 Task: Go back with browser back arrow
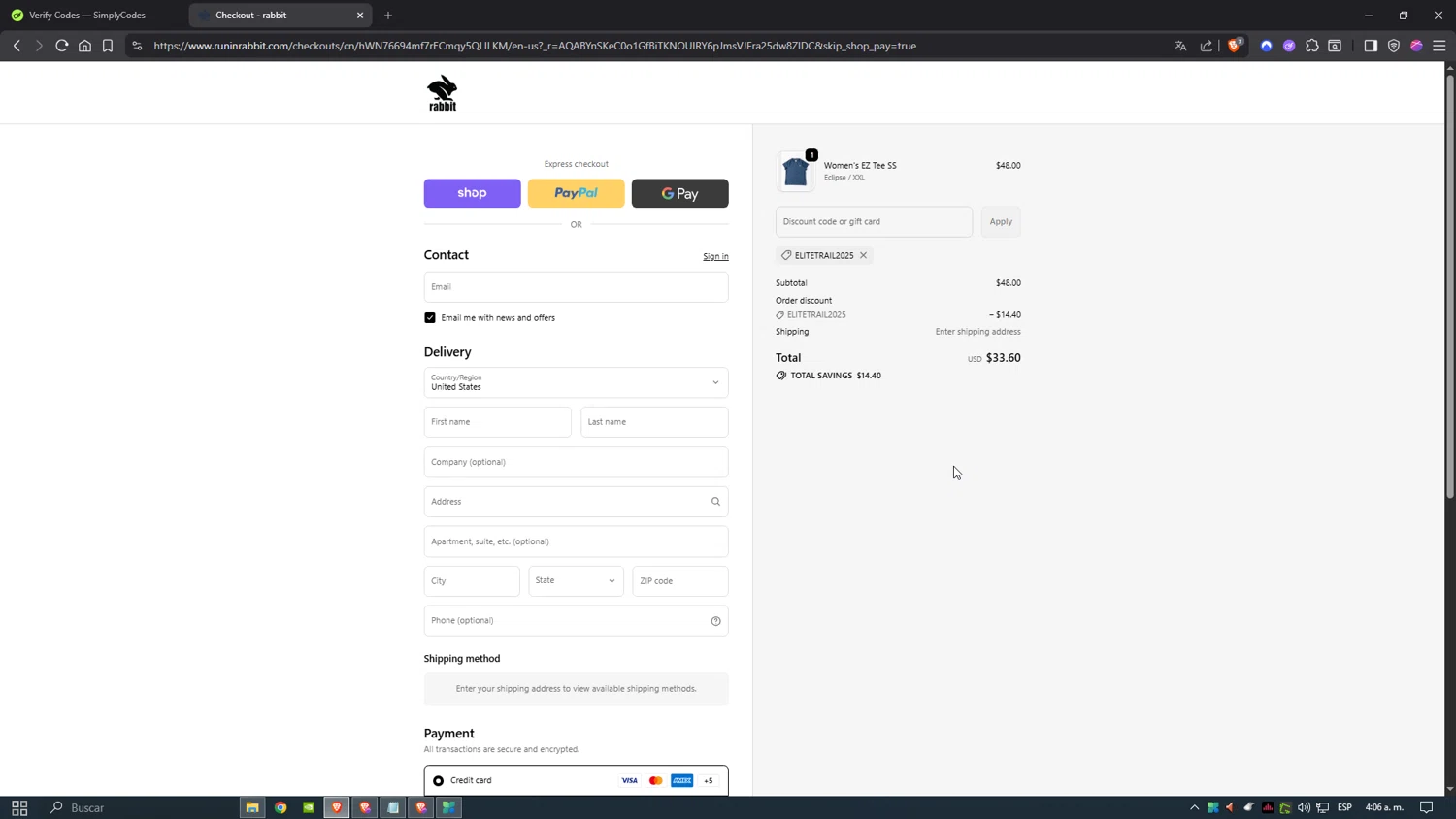pos(17,46)
